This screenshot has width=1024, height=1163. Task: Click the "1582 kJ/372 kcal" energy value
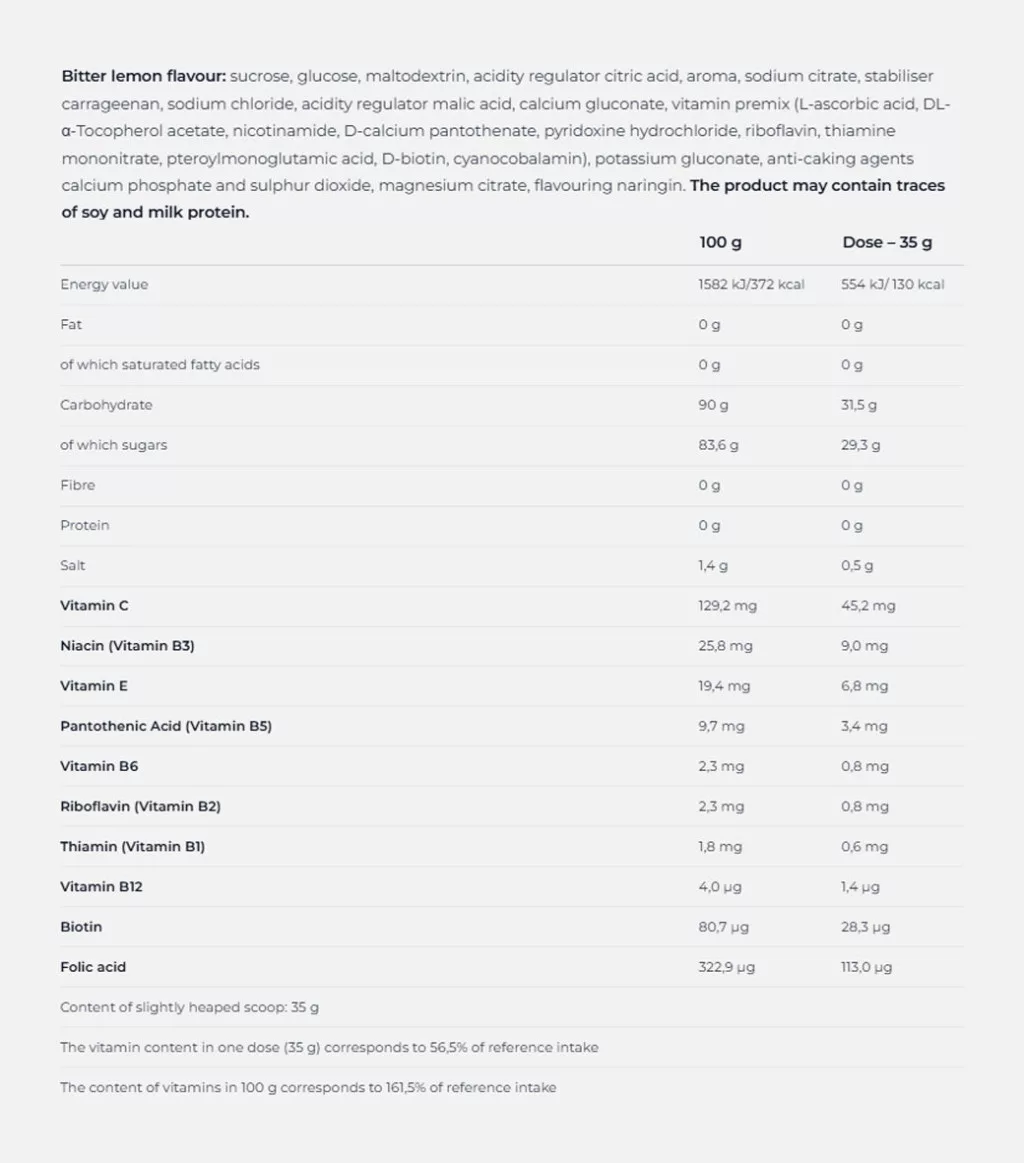[x=751, y=285]
